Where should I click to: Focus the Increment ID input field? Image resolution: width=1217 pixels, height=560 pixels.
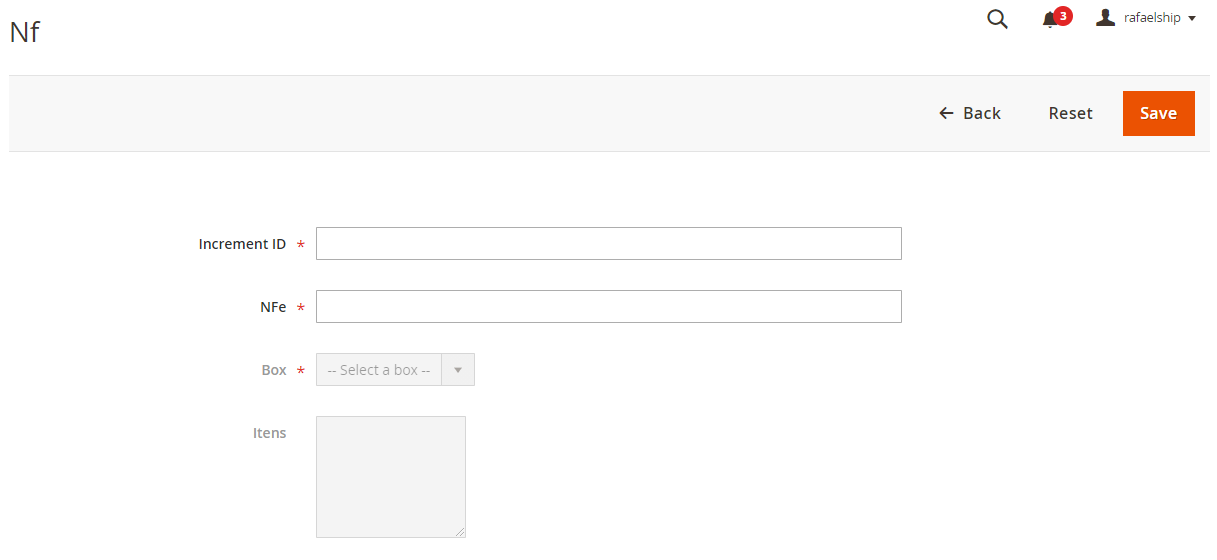(608, 244)
